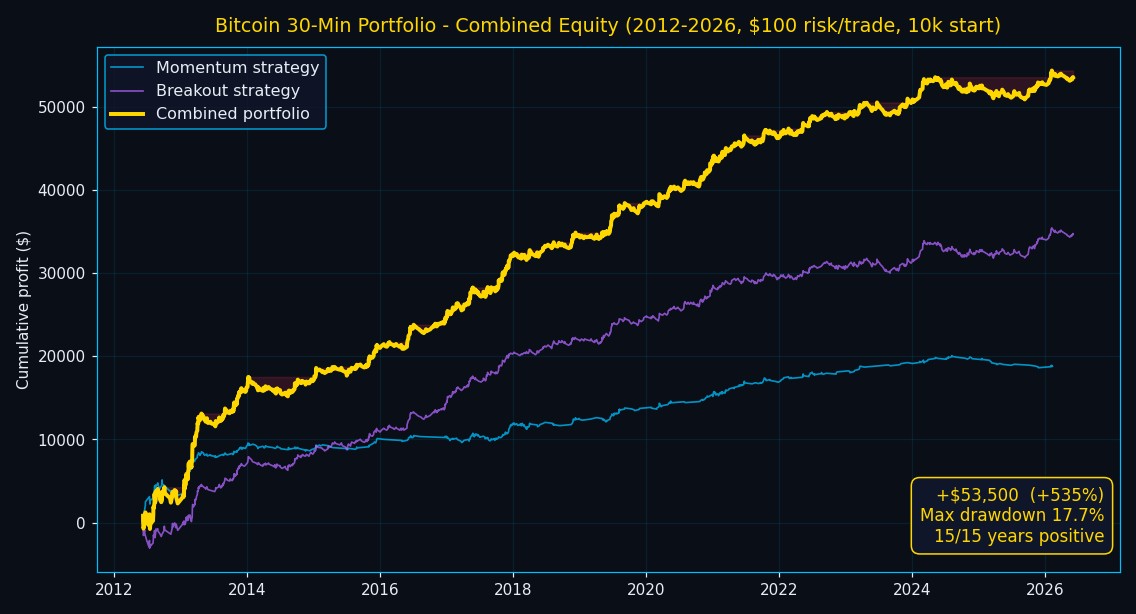Click the x-axis tick '2016'

pyautogui.click(x=380, y=589)
